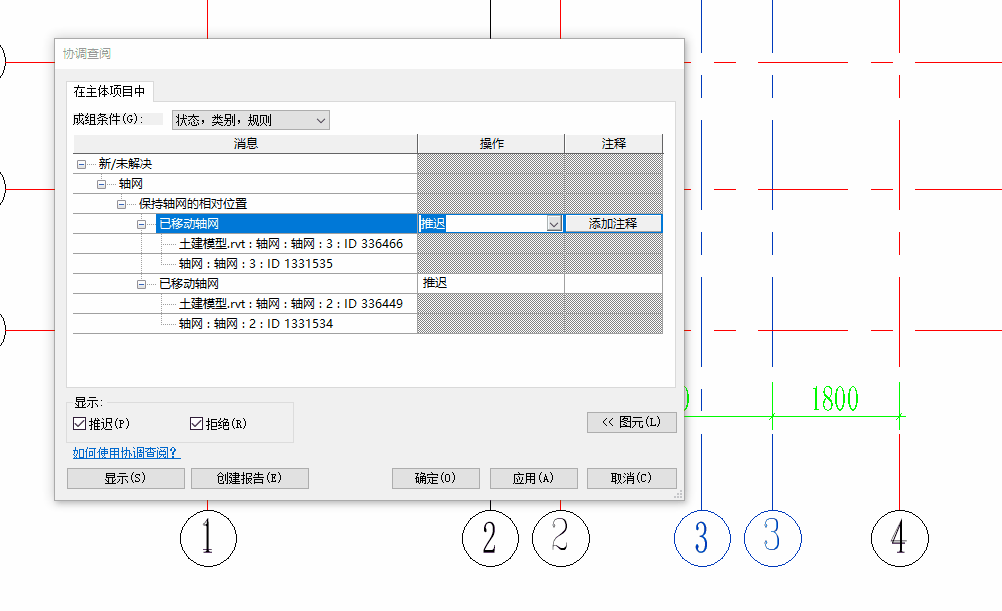This screenshot has height=611, width=1002.
Task: Collapse 保持轴网的相对位置 node
Action: click(121, 205)
